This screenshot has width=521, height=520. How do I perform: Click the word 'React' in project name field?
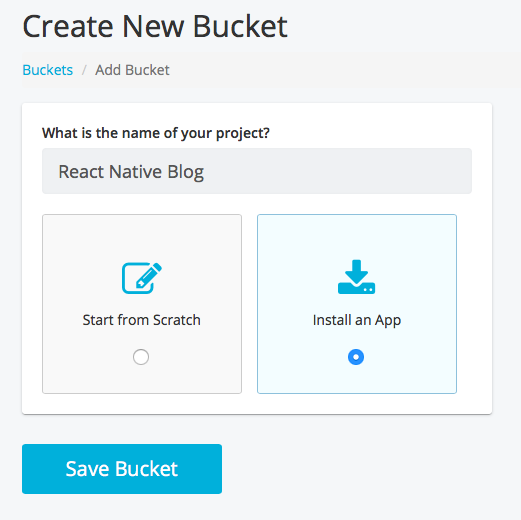(81, 172)
